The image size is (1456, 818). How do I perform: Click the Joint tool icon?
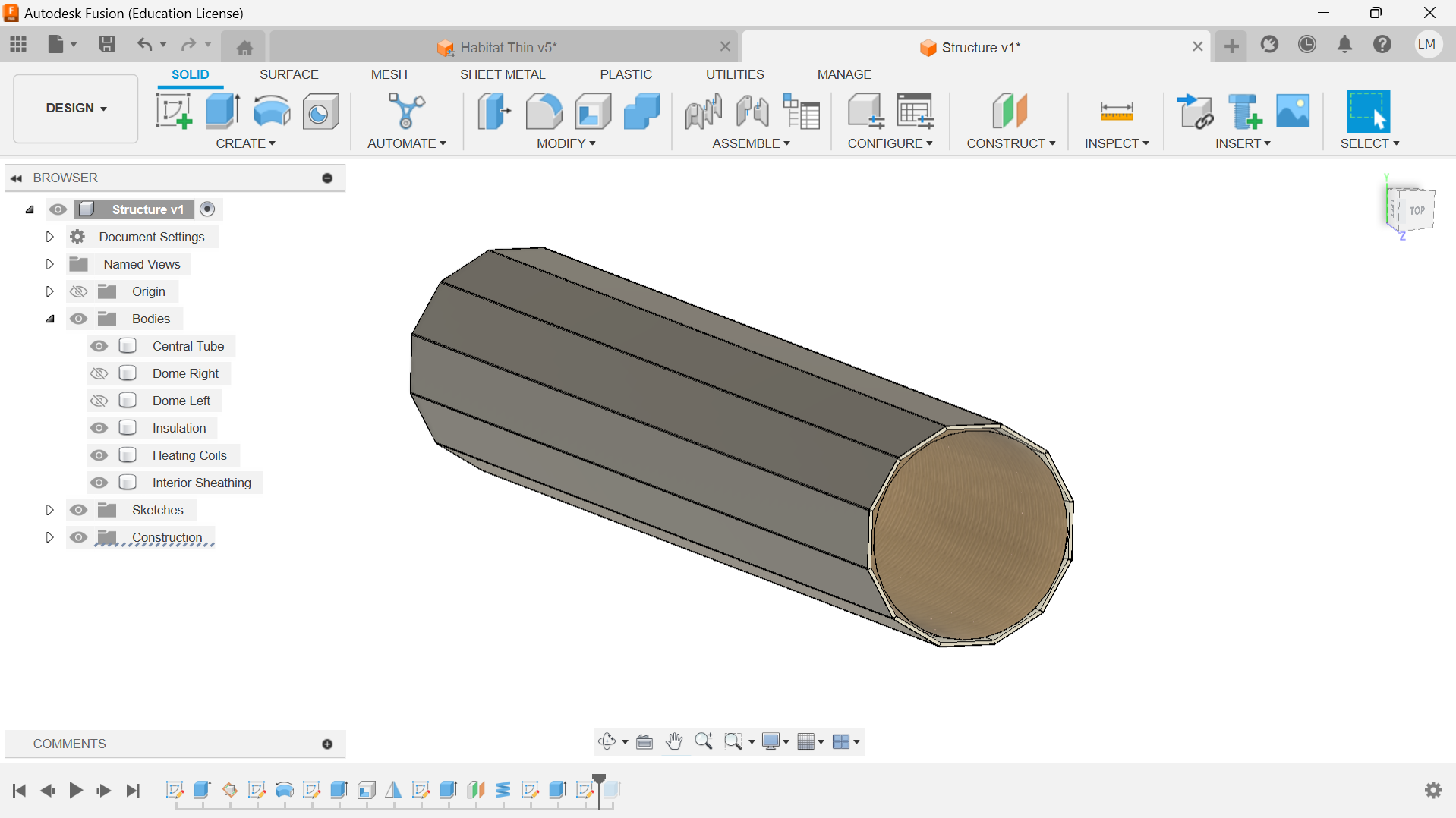click(x=704, y=112)
